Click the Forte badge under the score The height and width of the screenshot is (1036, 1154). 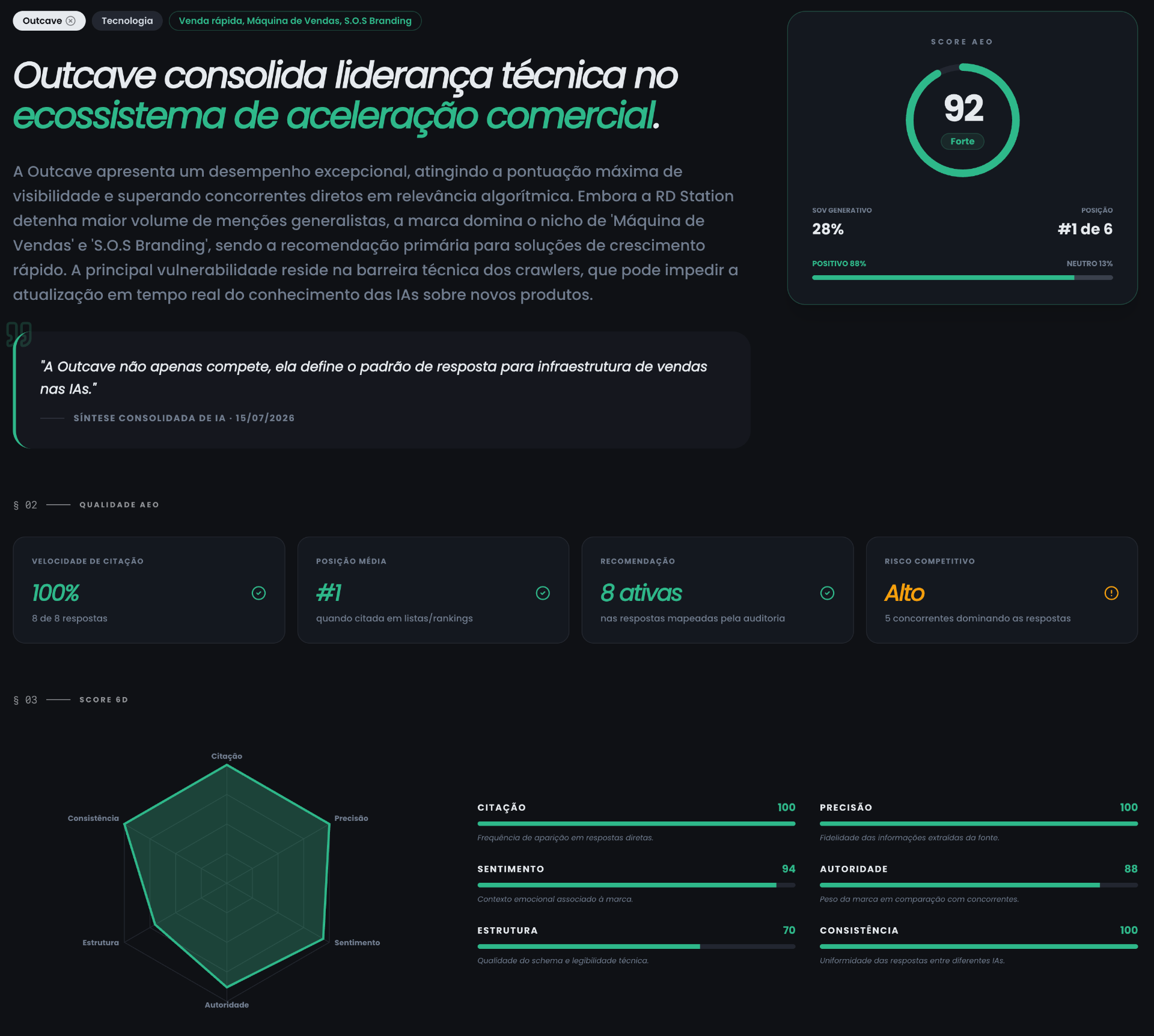point(962,141)
